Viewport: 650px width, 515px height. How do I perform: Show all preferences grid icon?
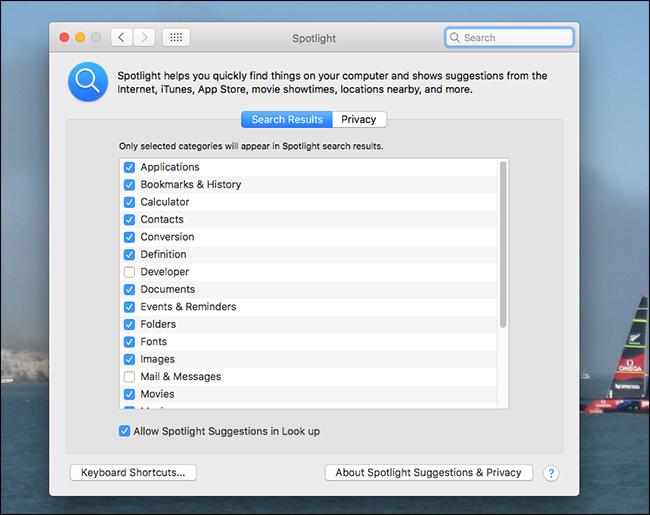[x=176, y=38]
